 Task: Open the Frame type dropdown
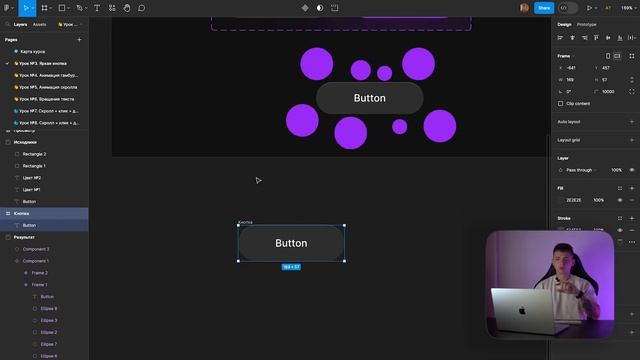566,56
